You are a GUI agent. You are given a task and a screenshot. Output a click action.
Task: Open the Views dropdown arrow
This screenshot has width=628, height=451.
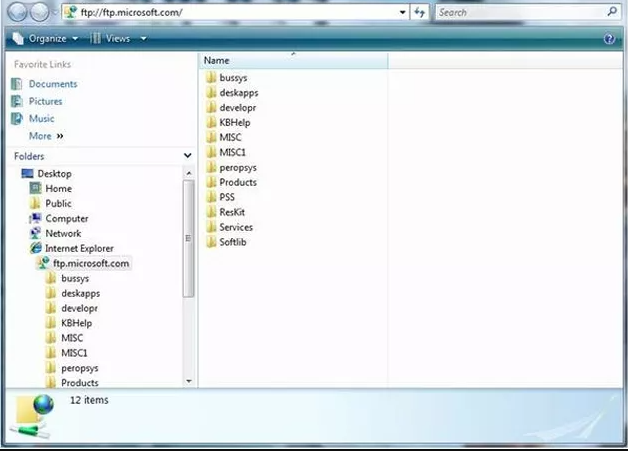tap(143, 39)
